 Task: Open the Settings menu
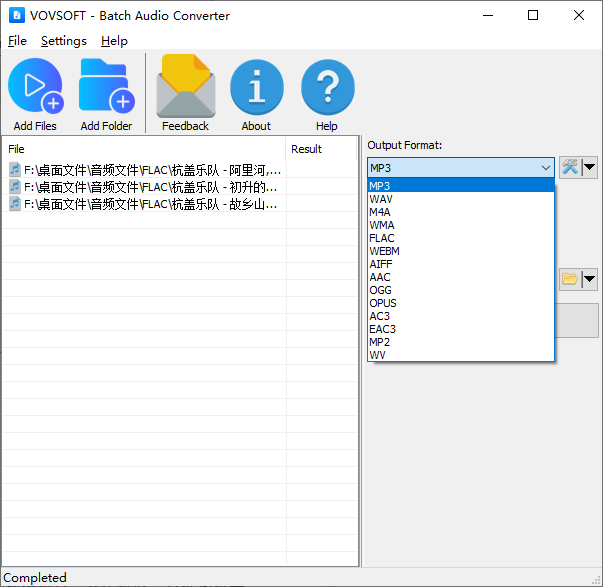click(63, 41)
